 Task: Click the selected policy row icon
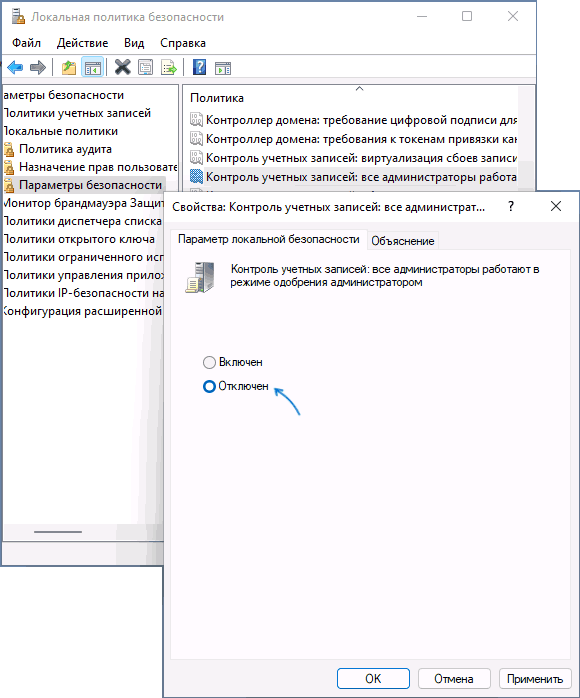click(x=196, y=177)
